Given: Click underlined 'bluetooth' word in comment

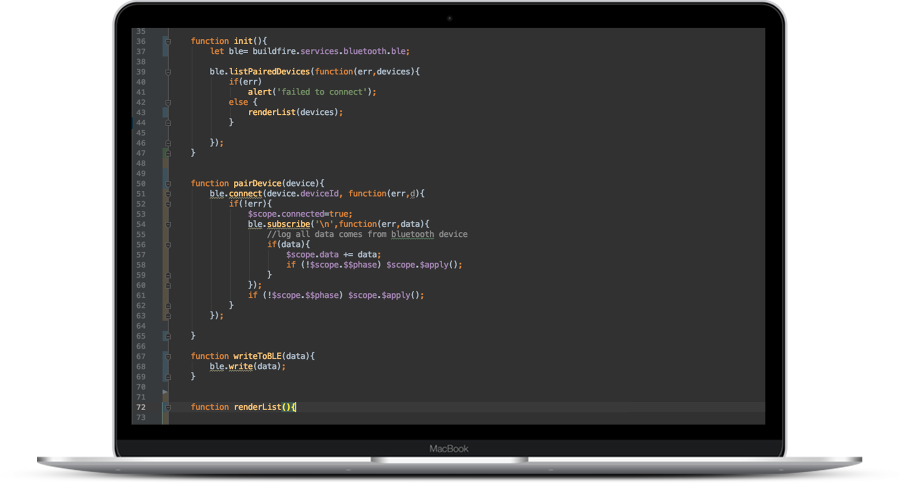Looking at the screenshot, I should coord(412,234).
